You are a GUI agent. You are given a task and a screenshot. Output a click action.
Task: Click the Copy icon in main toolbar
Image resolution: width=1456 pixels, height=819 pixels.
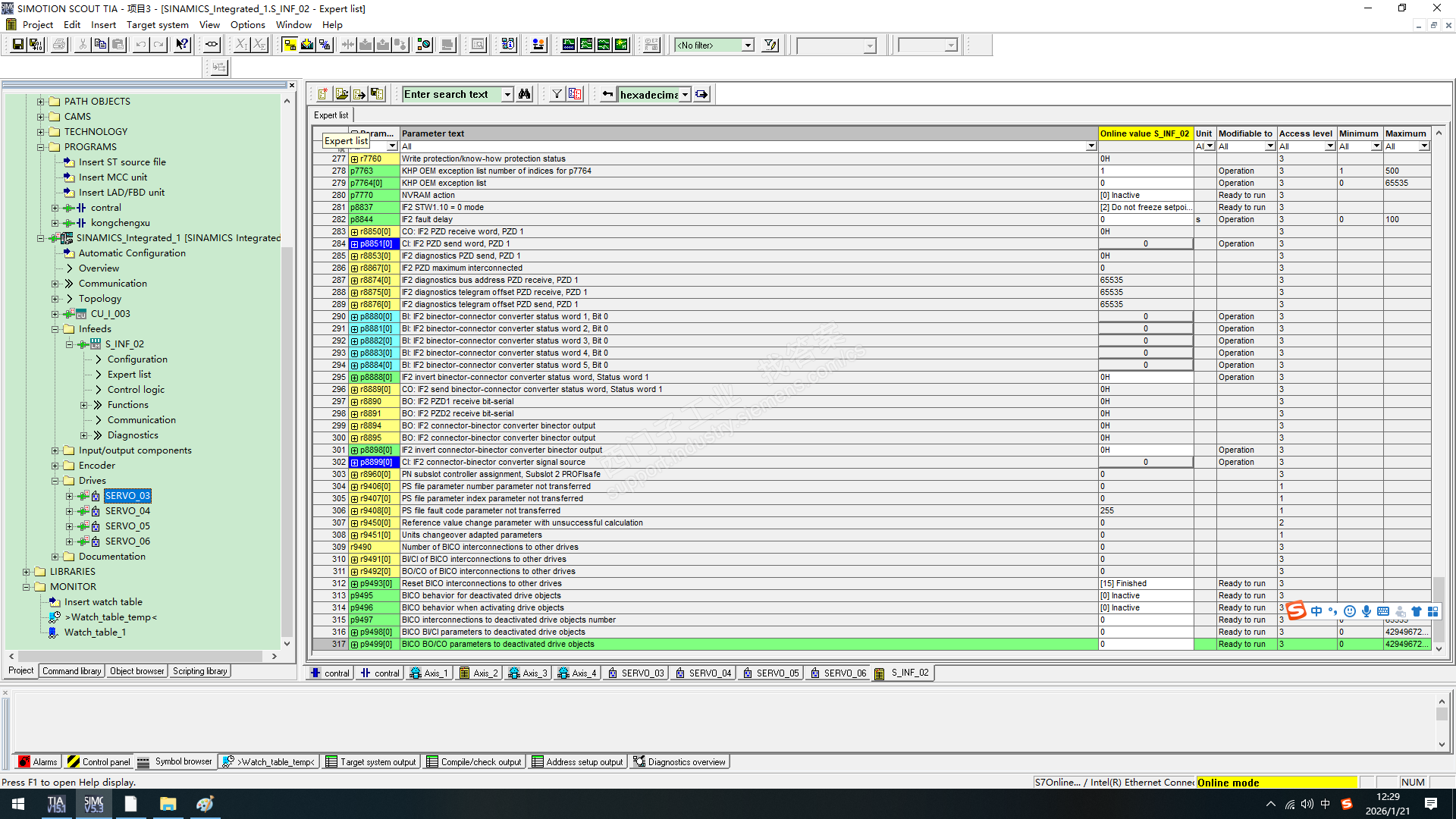pos(100,45)
